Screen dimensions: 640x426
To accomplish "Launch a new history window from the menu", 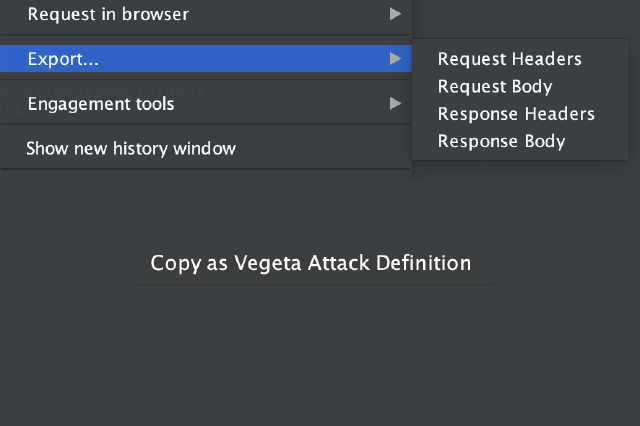I will pos(131,149).
